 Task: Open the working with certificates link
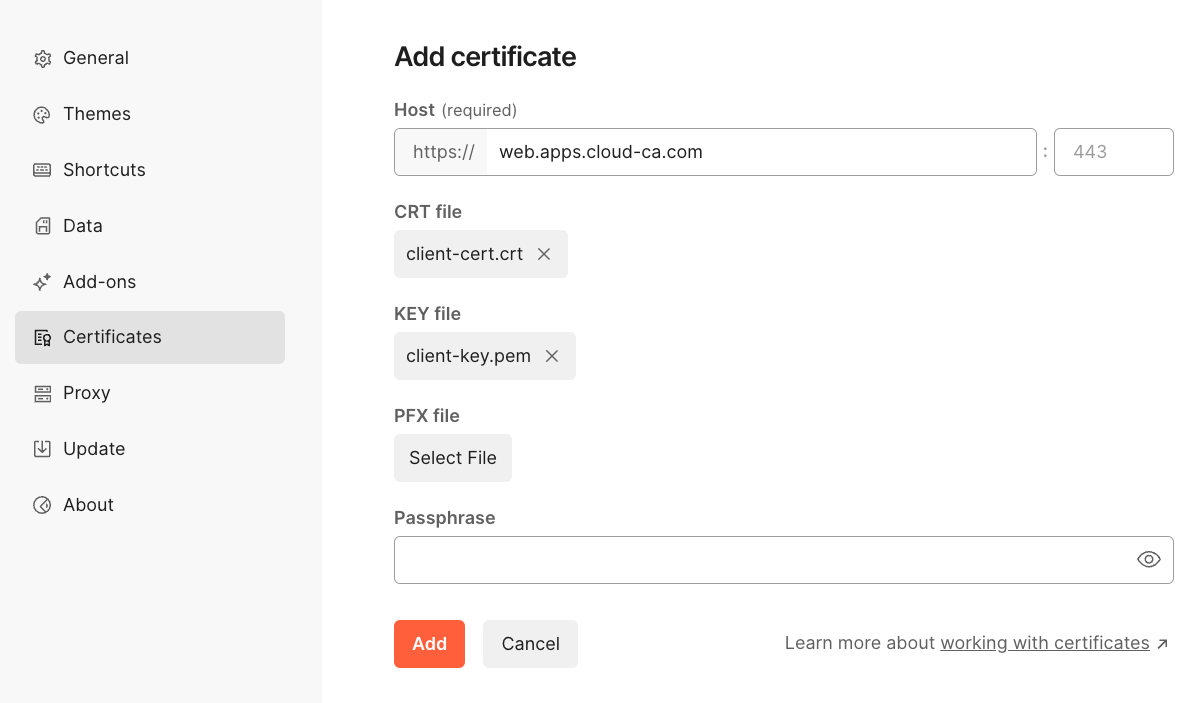(1044, 643)
